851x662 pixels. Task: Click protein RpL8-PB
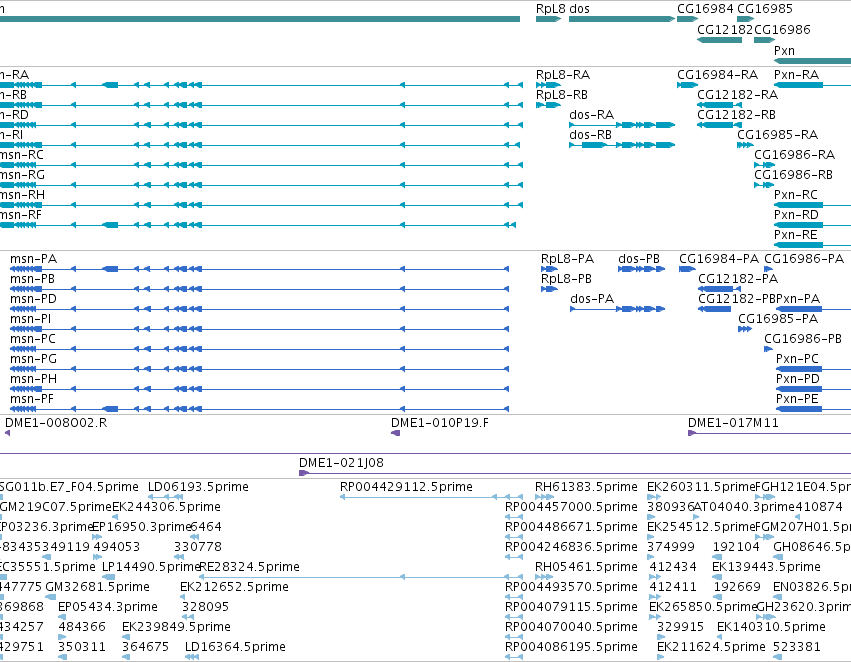point(566,279)
